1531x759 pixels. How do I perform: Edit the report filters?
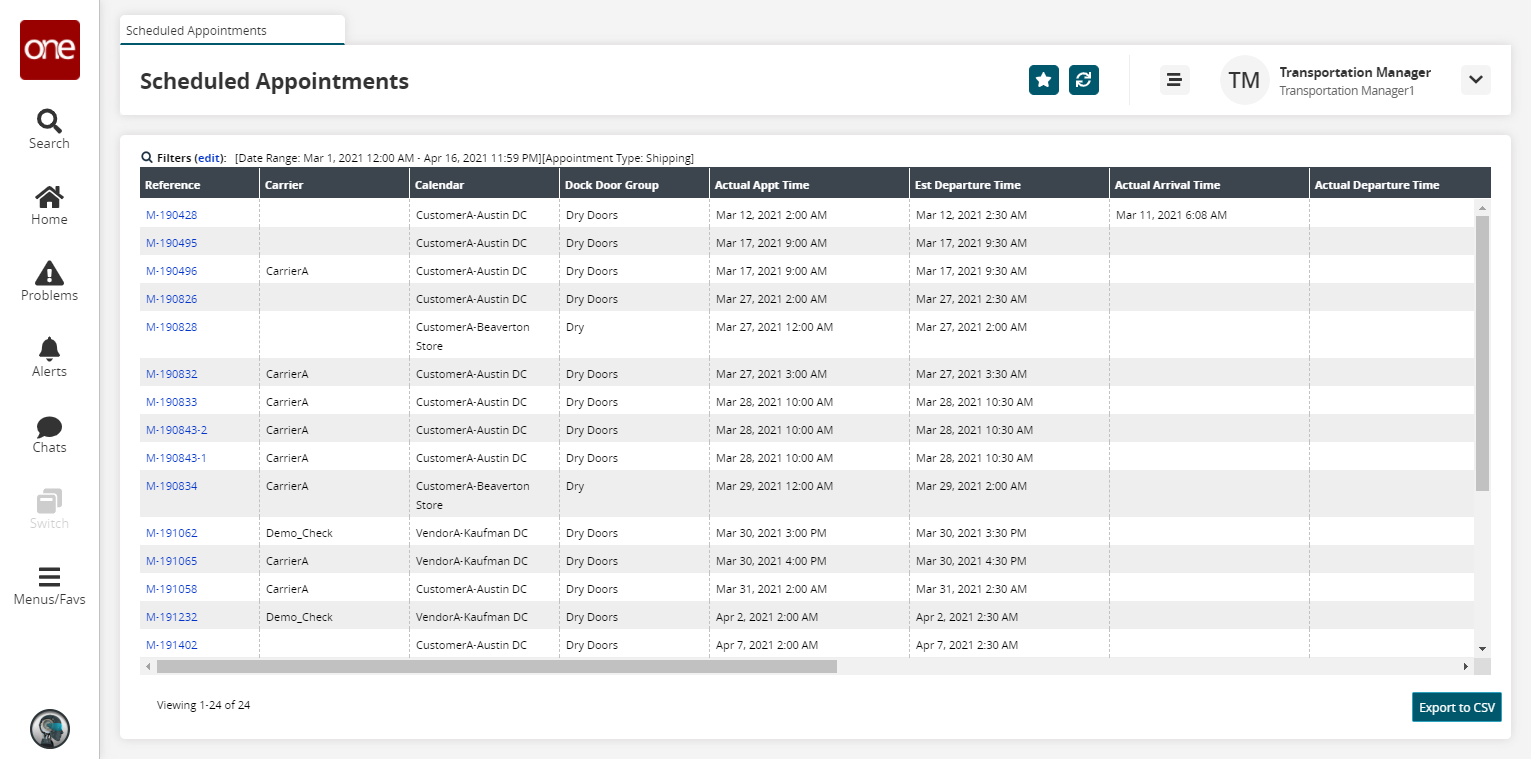click(209, 158)
